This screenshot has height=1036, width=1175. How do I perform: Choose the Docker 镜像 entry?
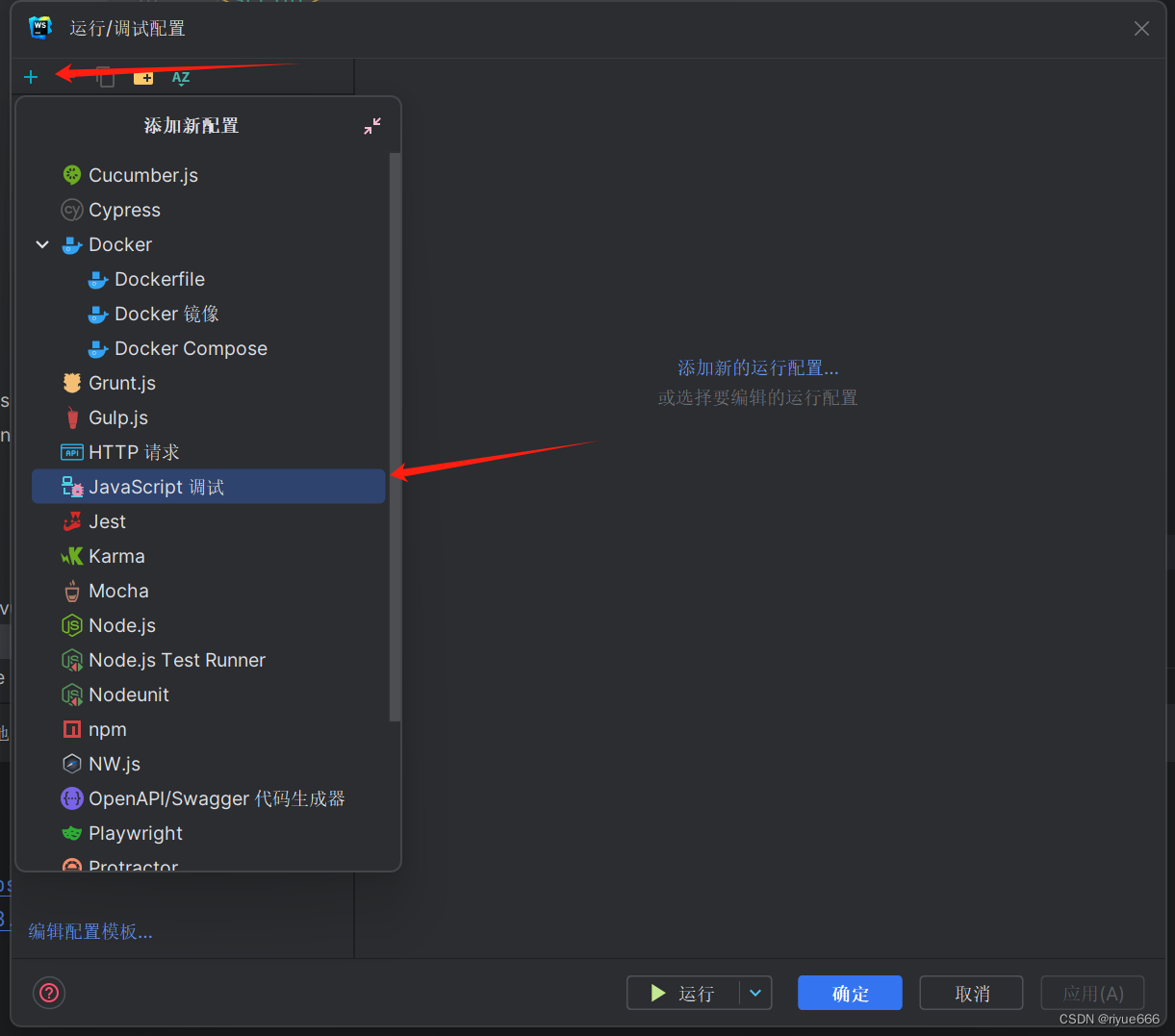pos(208,314)
